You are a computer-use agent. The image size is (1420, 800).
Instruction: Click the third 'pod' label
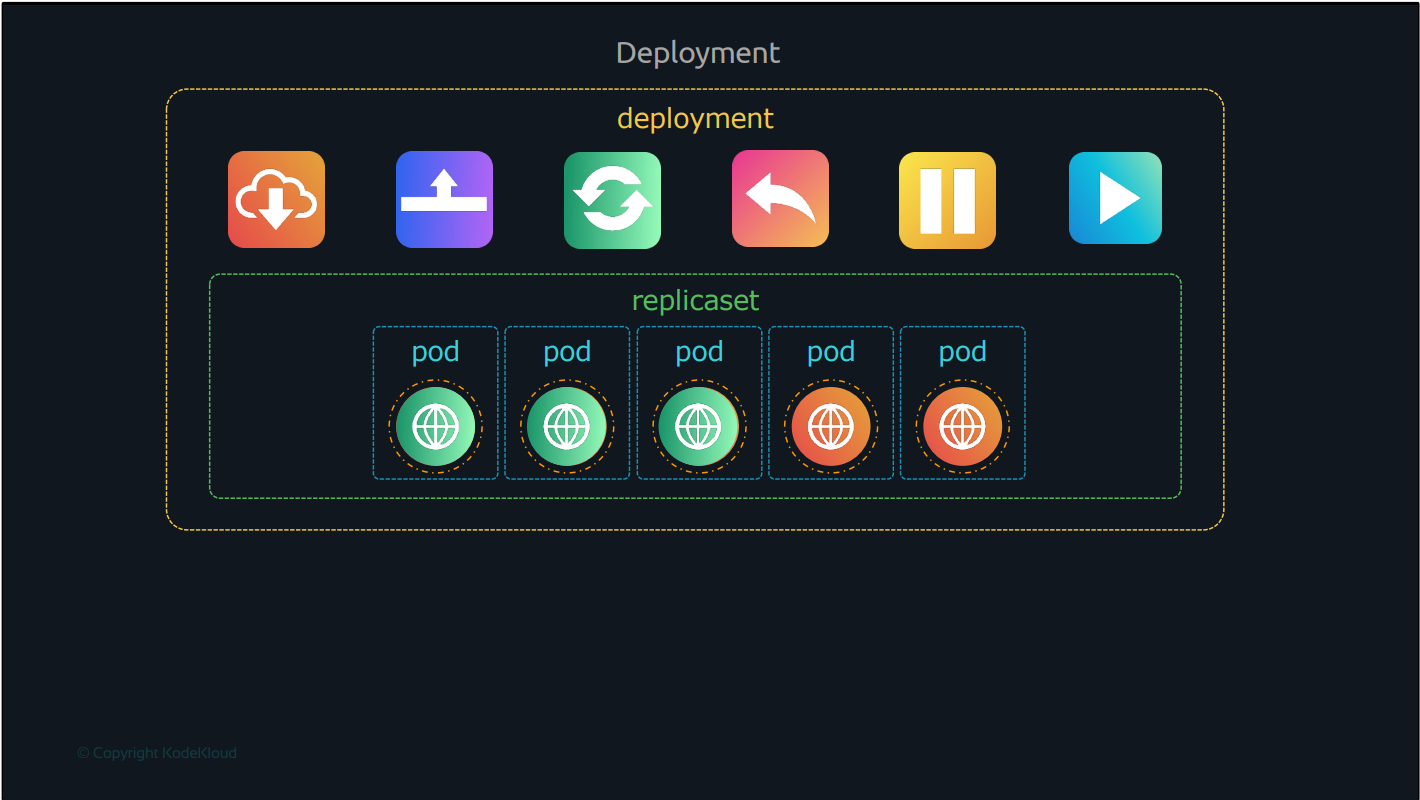pos(699,353)
